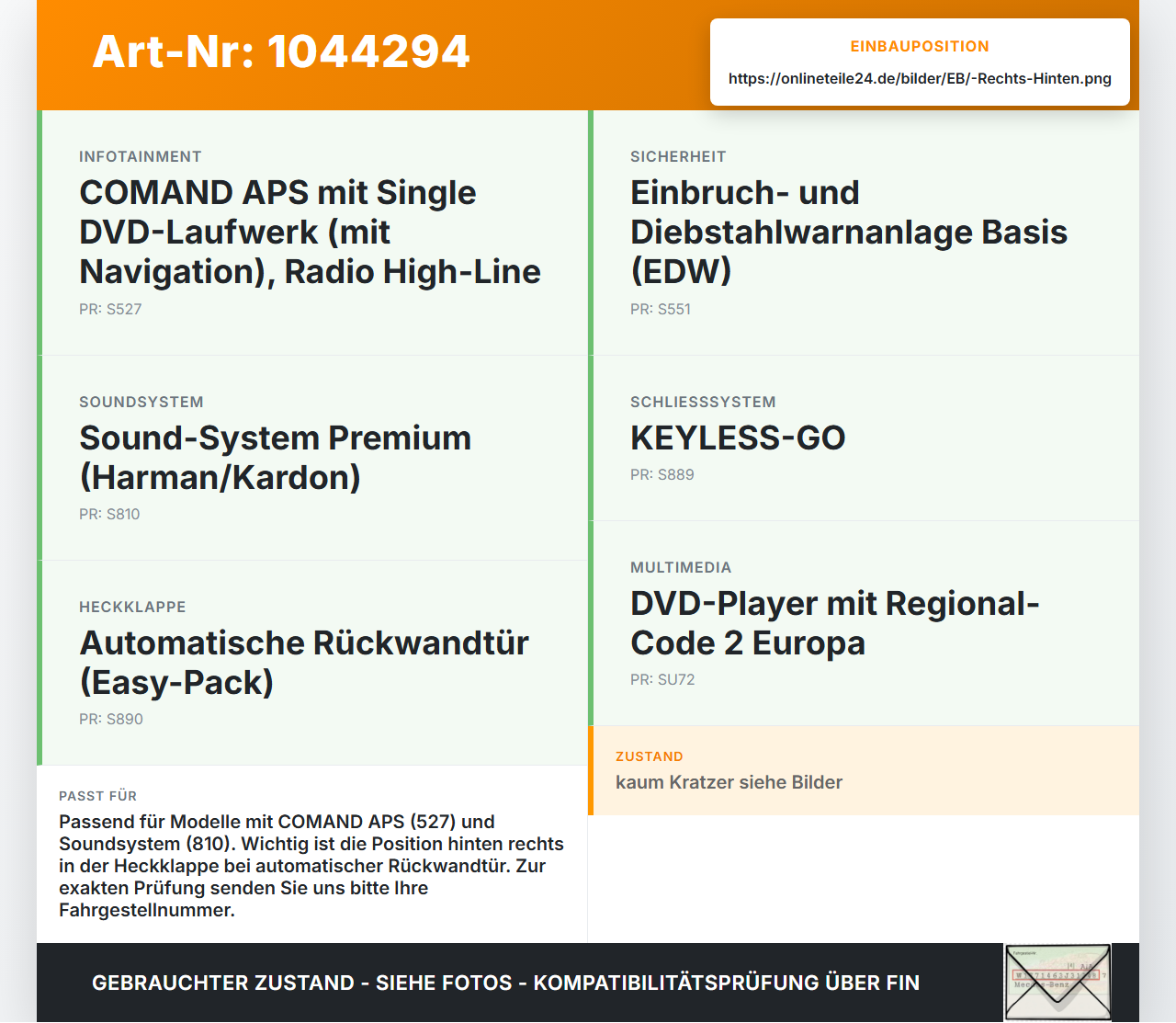Select Einbruch- und Diebstahlwarnanlage Basis title
Screen dimensions: 1176x1023
pyautogui.click(x=849, y=232)
